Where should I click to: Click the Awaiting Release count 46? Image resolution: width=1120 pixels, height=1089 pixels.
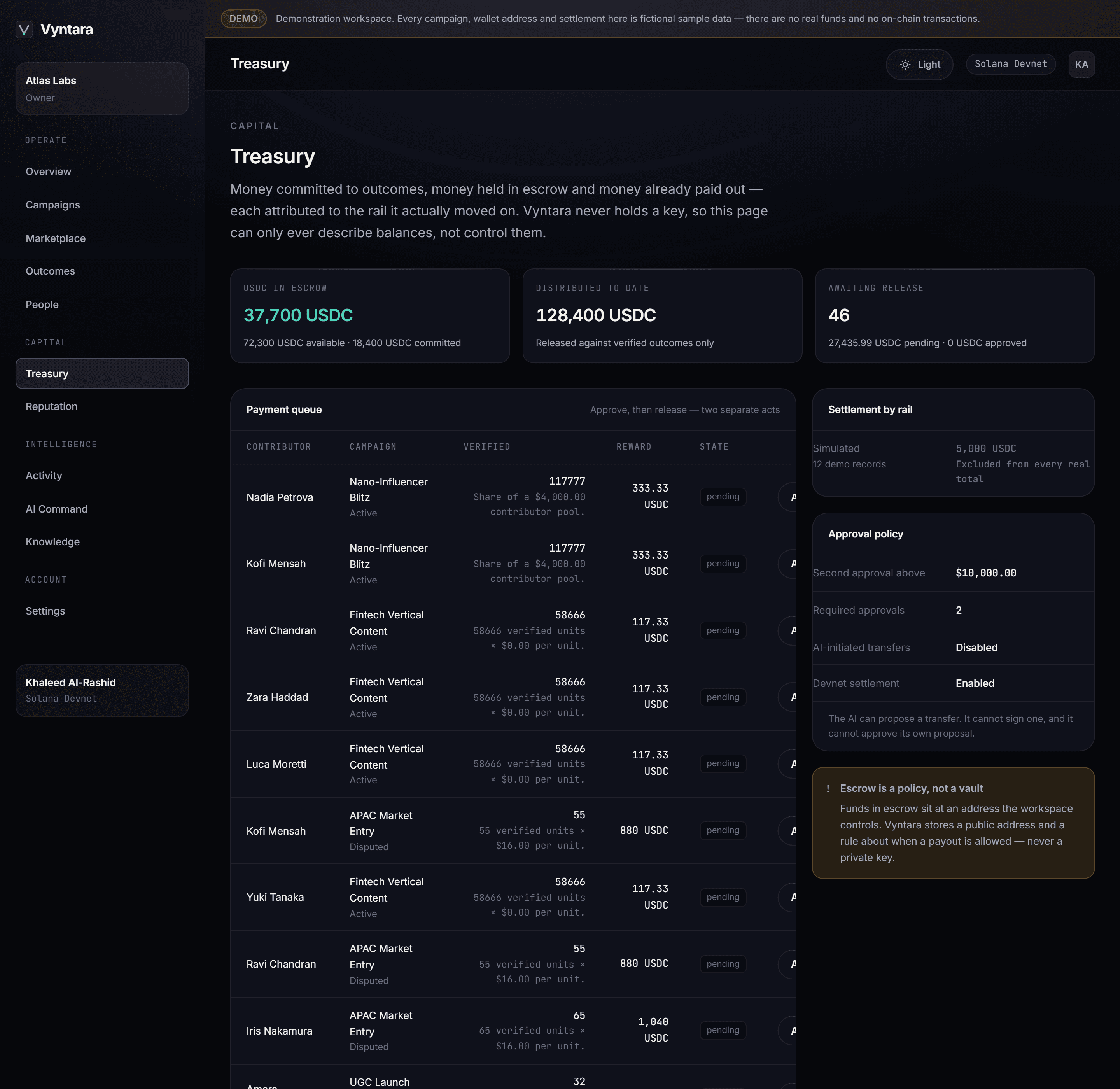point(838,315)
